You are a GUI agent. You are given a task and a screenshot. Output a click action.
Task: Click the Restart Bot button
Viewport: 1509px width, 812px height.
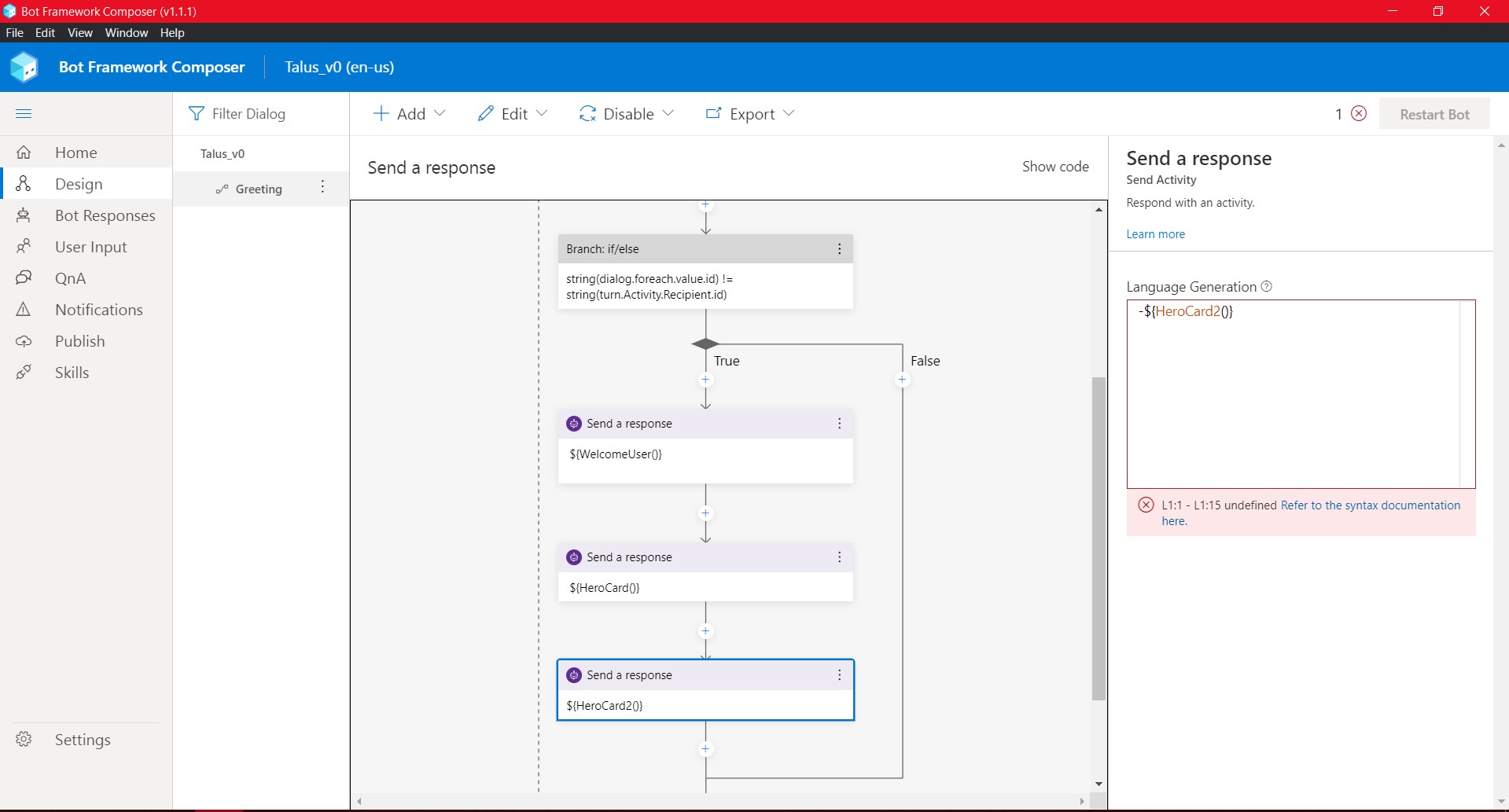click(1434, 113)
